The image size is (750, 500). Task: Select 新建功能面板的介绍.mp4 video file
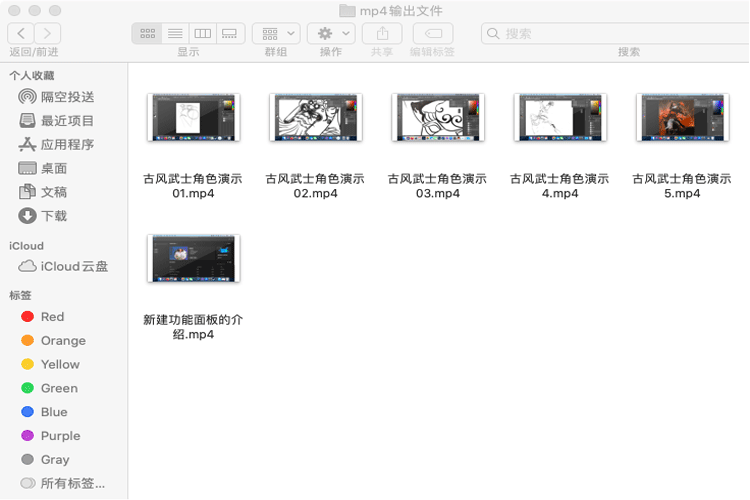tap(193, 258)
